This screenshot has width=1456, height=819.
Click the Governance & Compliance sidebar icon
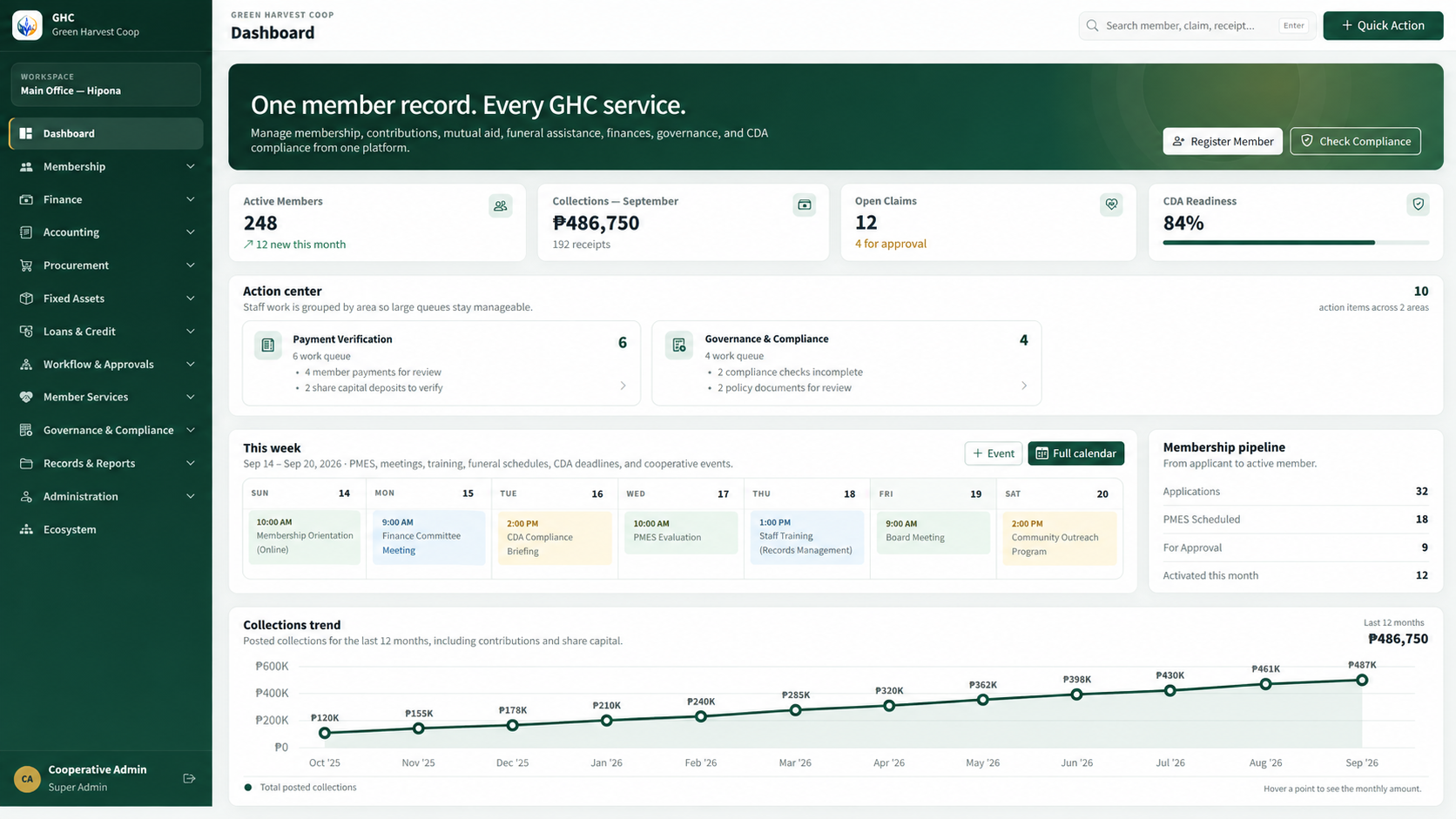pyautogui.click(x=26, y=430)
